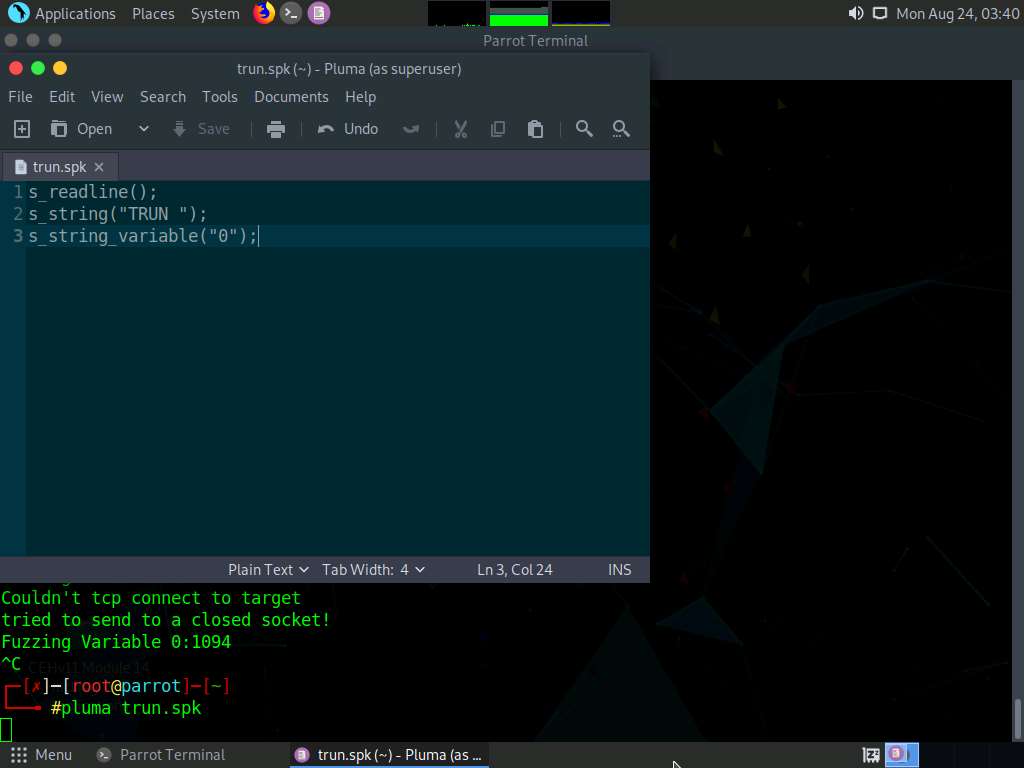Click the date and time clock

[957, 13]
